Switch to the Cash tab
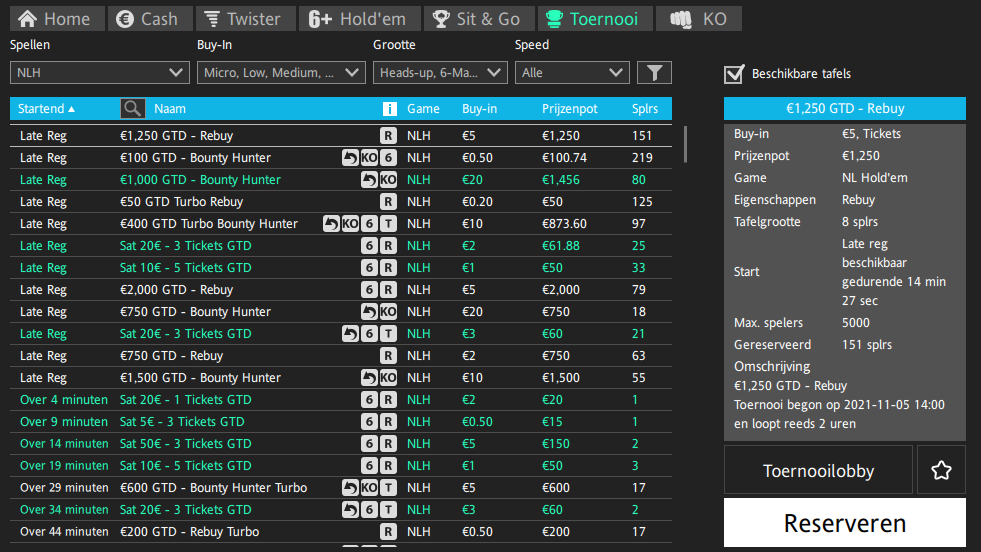This screenshot has height=552, width=981. tap(148, 19)
